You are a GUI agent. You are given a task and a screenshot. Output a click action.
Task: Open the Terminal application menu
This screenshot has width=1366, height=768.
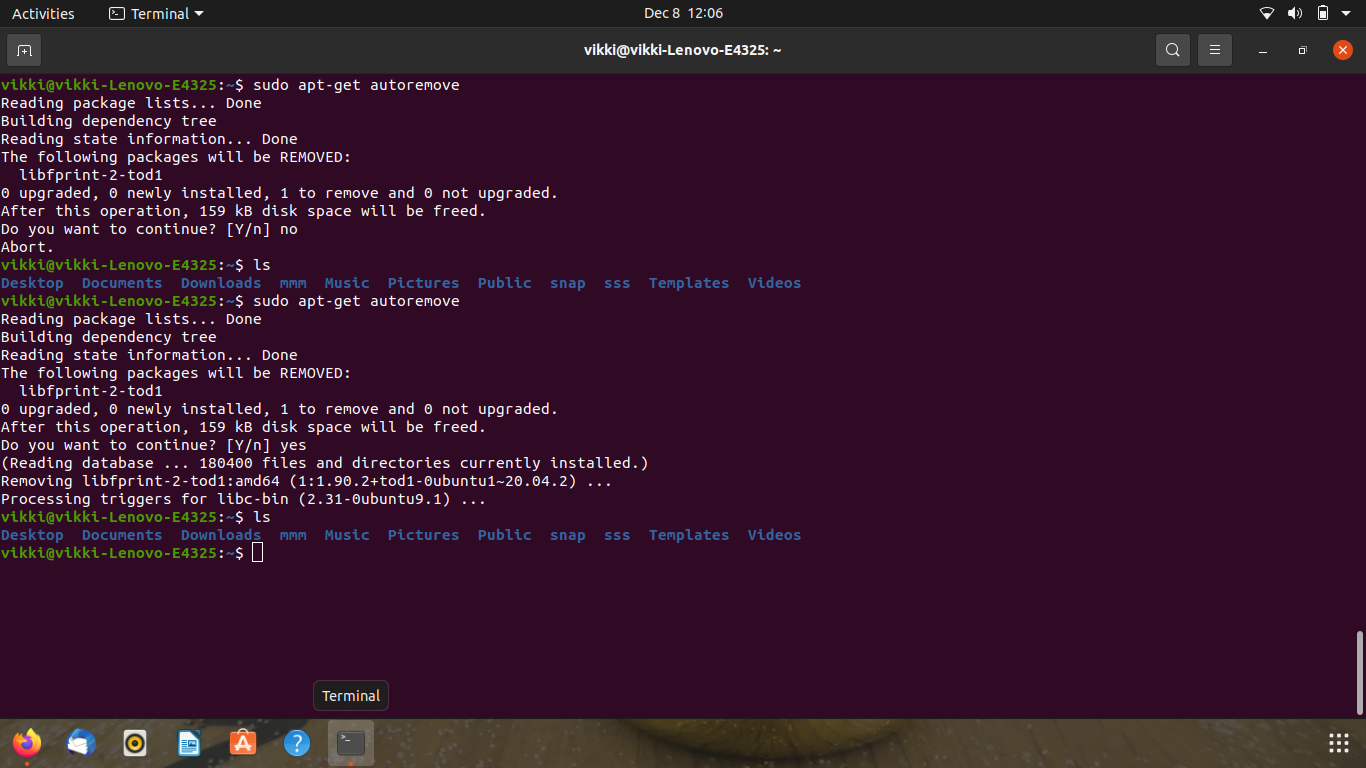coord(155,13)
